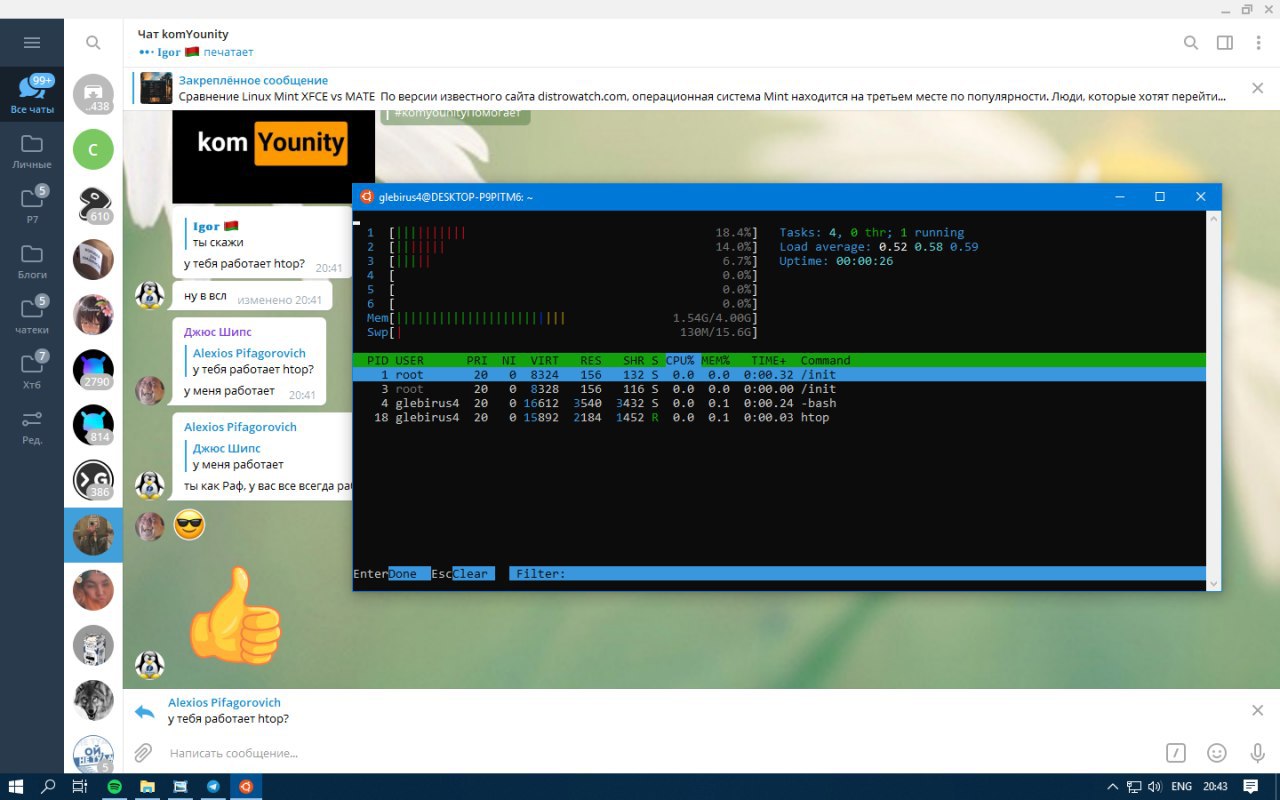Switch the ENG input language

click(1181, 787)
